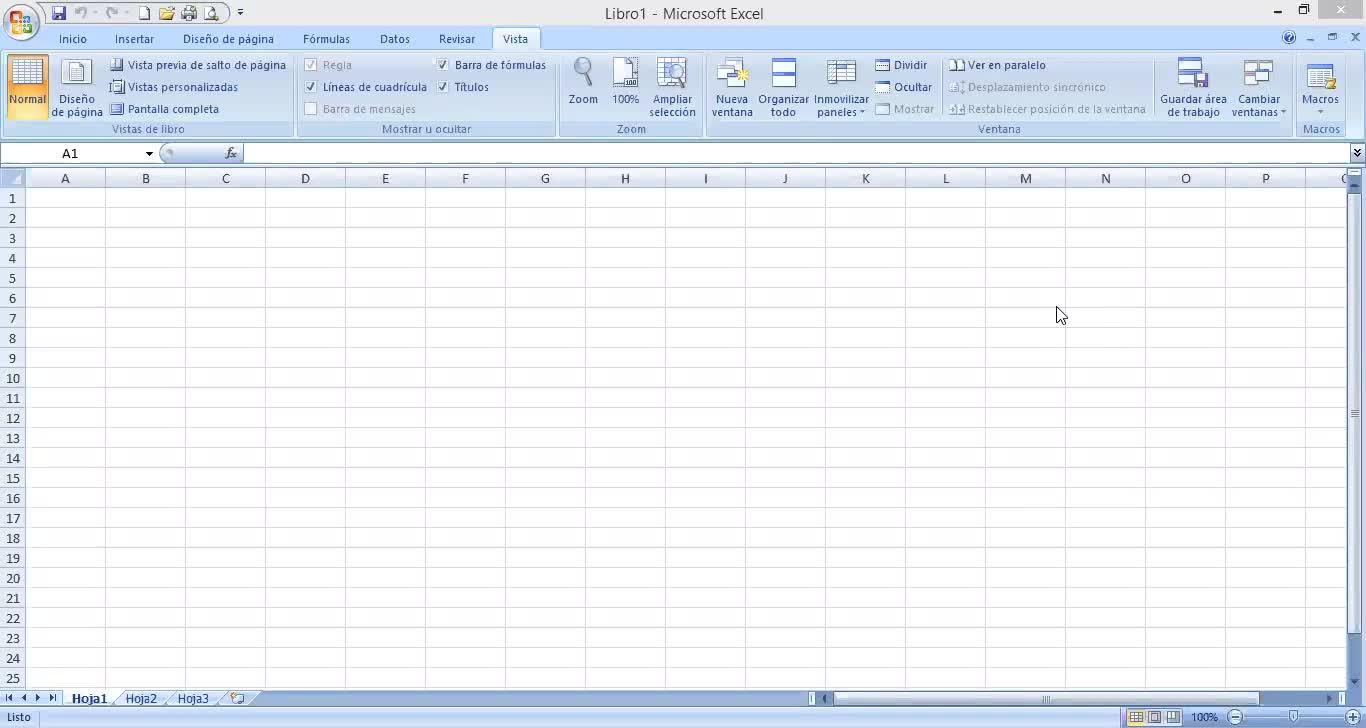This screenshot has height=728, width=1366.
Task: Open the Zoom dialog from the ribbon
Action: (x=583, y=82)
